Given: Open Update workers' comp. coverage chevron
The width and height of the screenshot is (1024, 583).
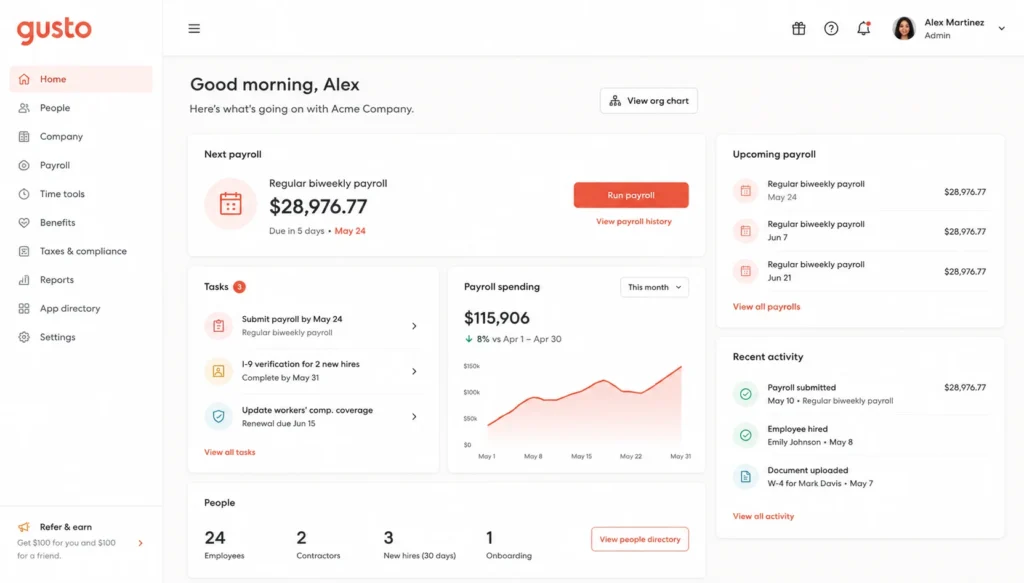Looking at the screenshot, I should click(x=414, y=417).
